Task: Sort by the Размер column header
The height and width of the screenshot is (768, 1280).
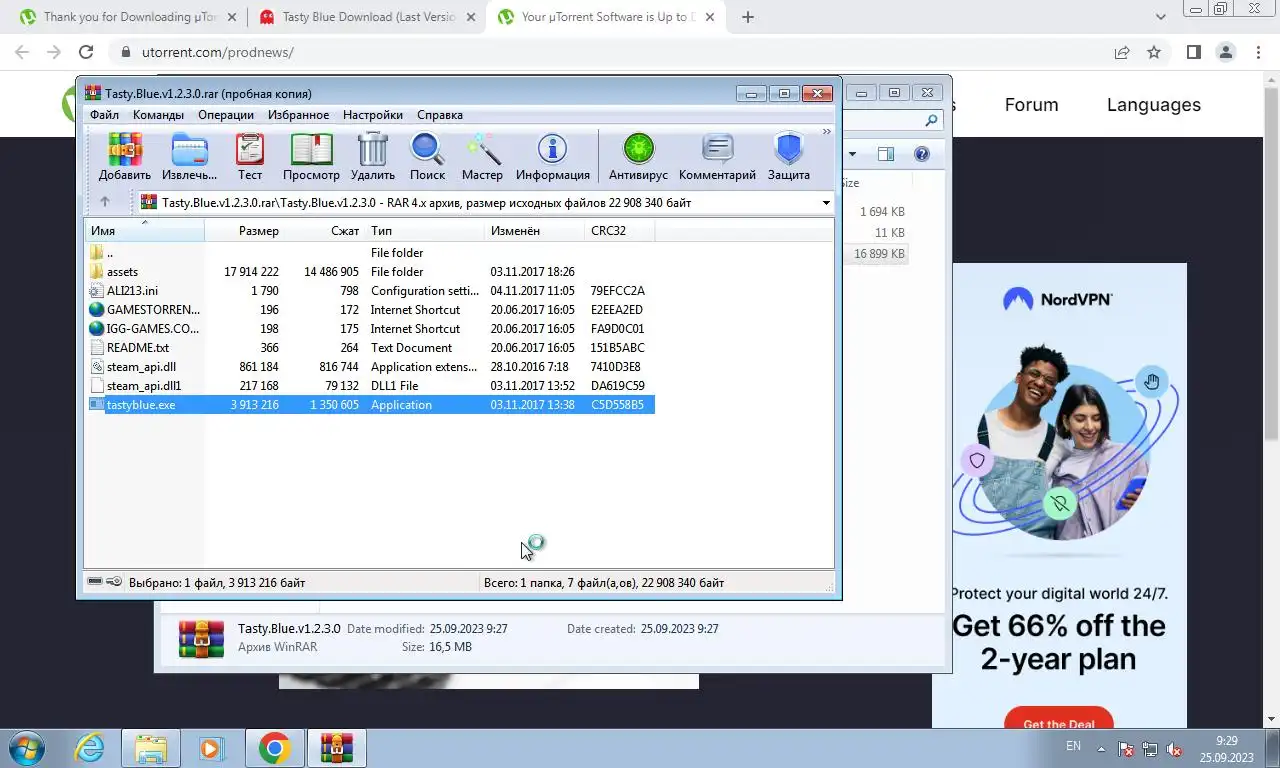Action: coord(245,231)
